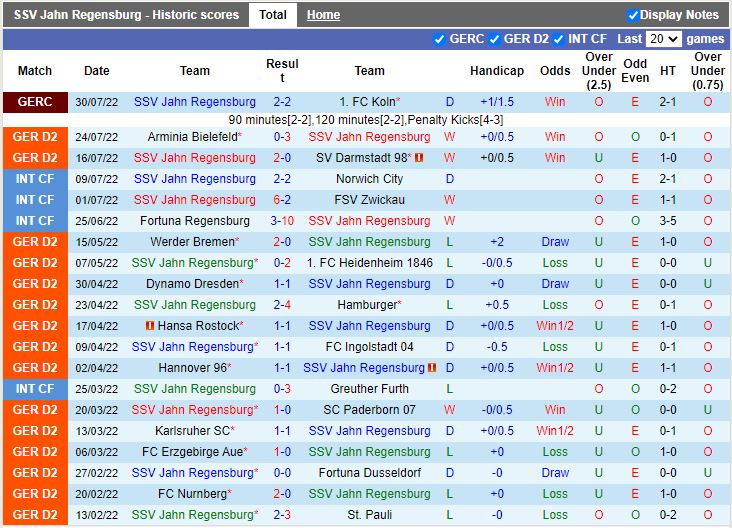Click SSV Jahn Regensburg home team on 16/07/22
This screenshot has height=528, width=732.
195,158
